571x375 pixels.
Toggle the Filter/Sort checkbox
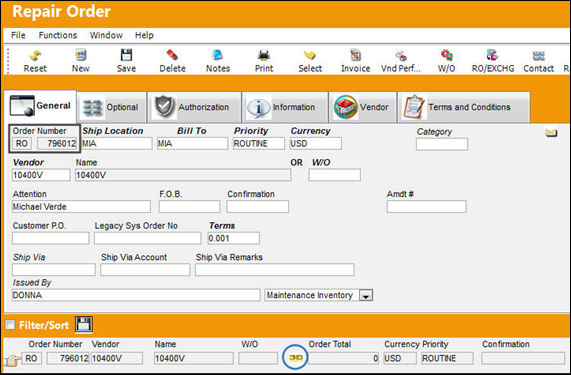tap(10, 324)
